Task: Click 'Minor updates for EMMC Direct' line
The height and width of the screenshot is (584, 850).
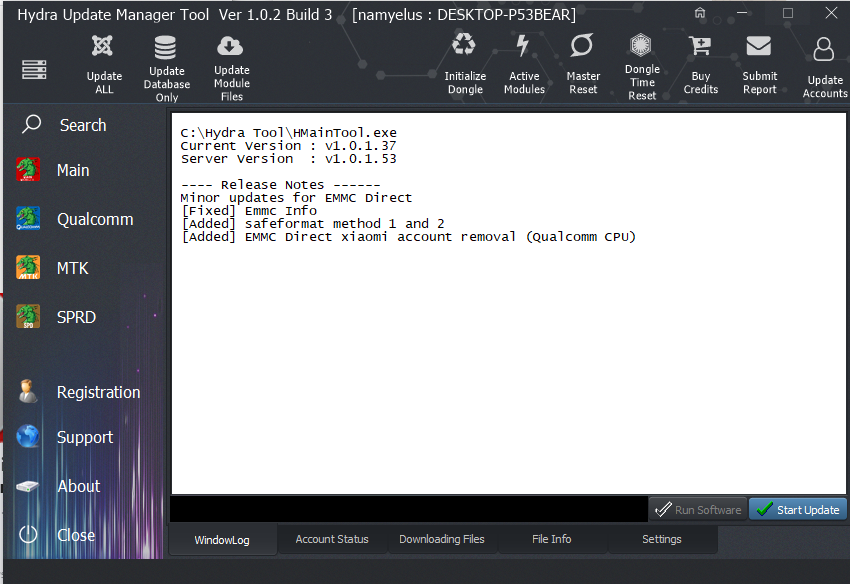Action: 296,198
